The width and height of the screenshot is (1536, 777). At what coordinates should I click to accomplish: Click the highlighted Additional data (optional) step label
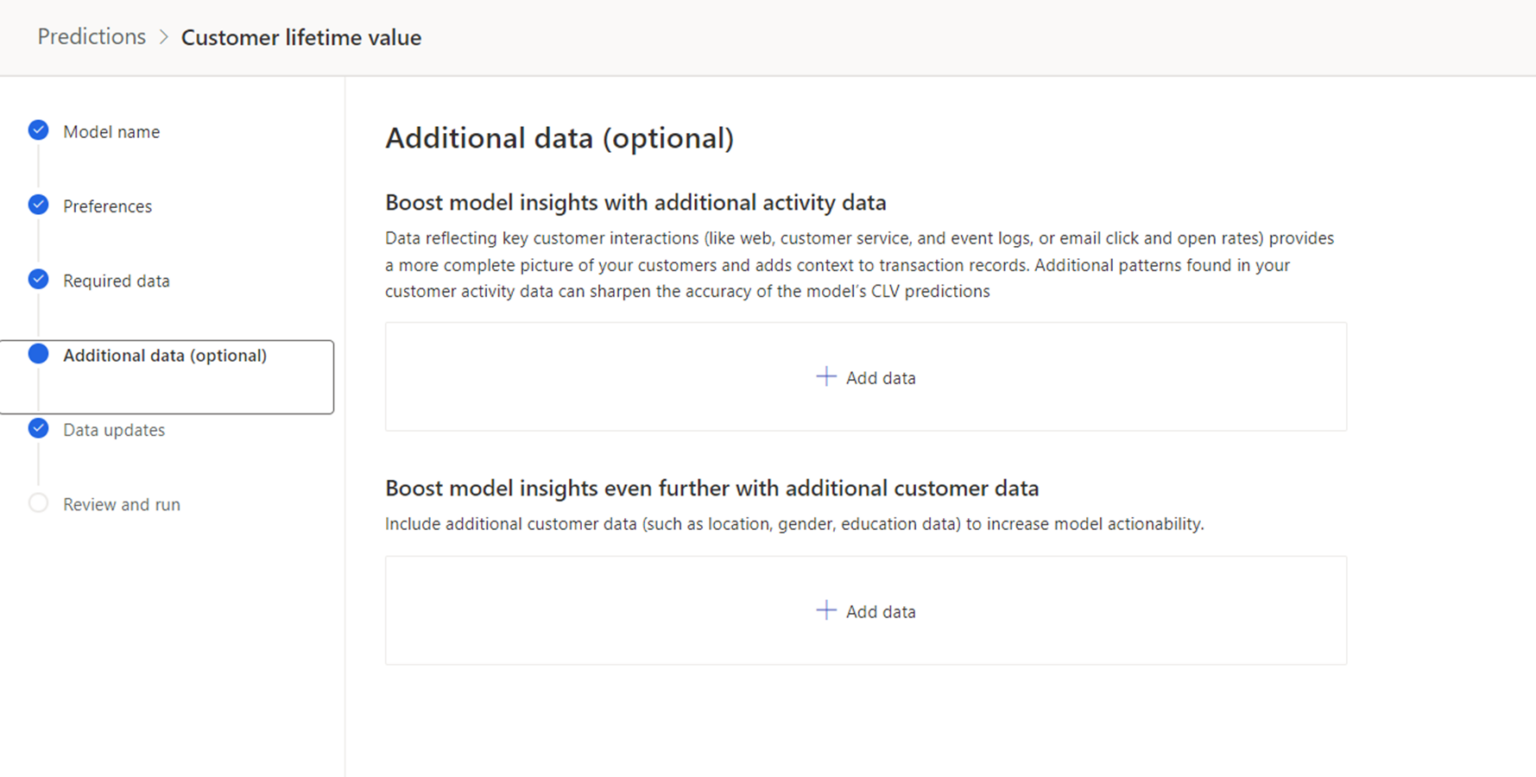tap(165, 355)
